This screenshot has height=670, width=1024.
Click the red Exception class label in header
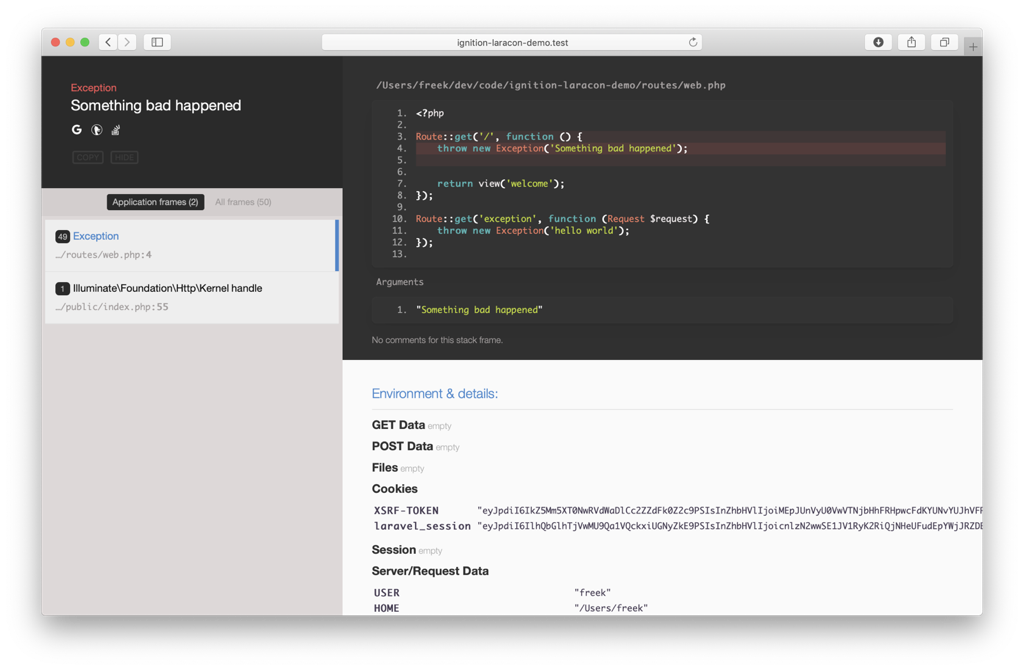[93, 88]
